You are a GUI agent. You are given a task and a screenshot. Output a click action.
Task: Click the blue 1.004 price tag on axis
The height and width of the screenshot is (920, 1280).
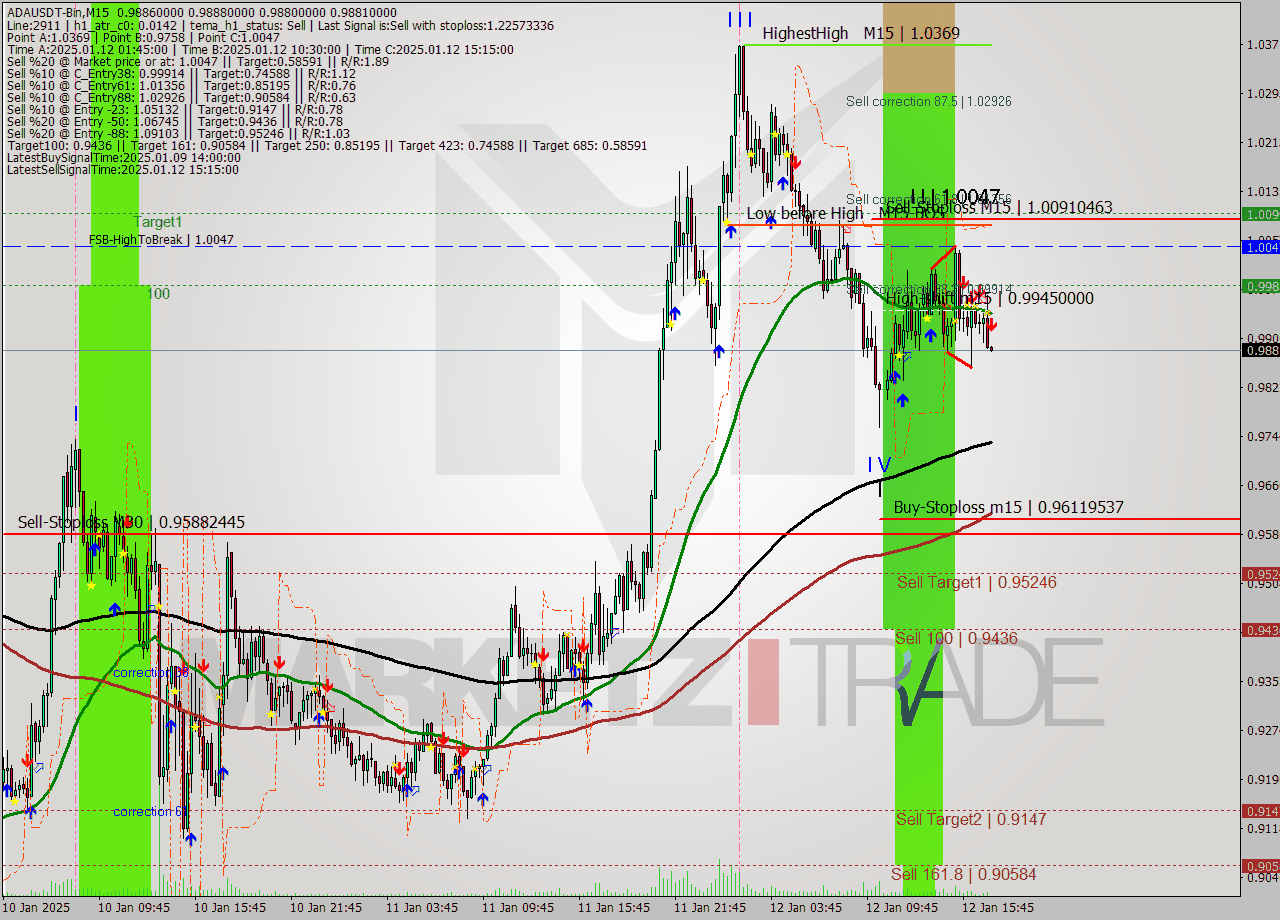(x=1260, y=246)
